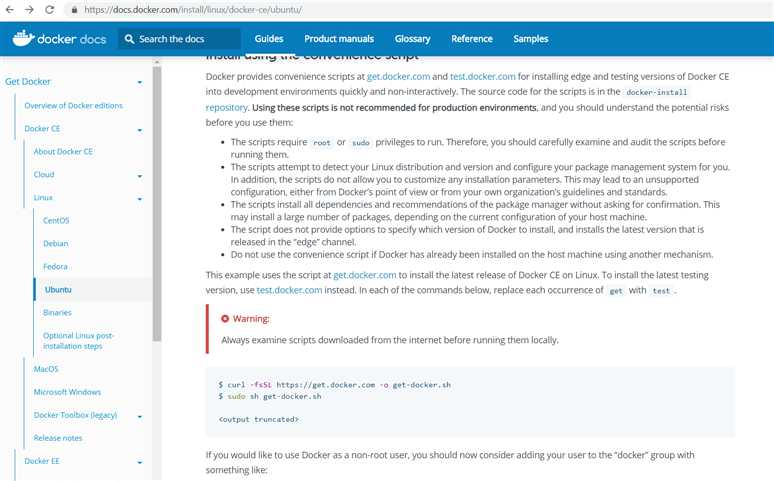
Task: Reload the page with the refresh icon
Action: pyautogui.click(x=49, y=9)
